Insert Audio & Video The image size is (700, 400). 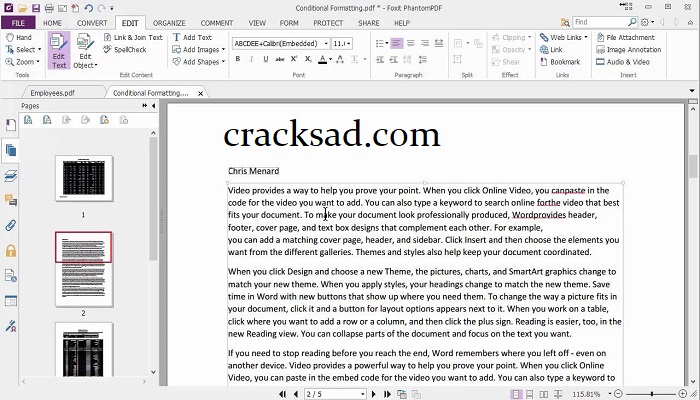point(623,62)
